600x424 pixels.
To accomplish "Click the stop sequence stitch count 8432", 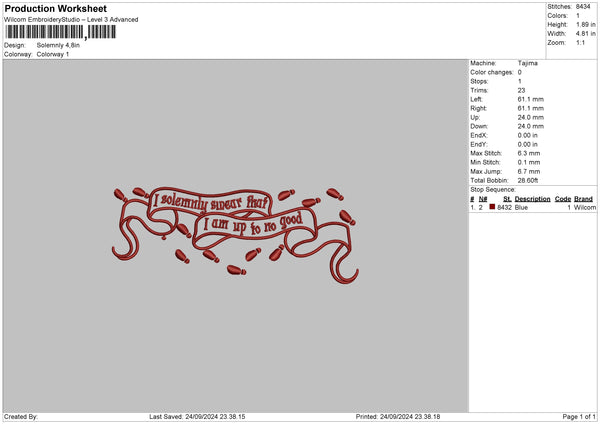I will click(x=504, y=207).
